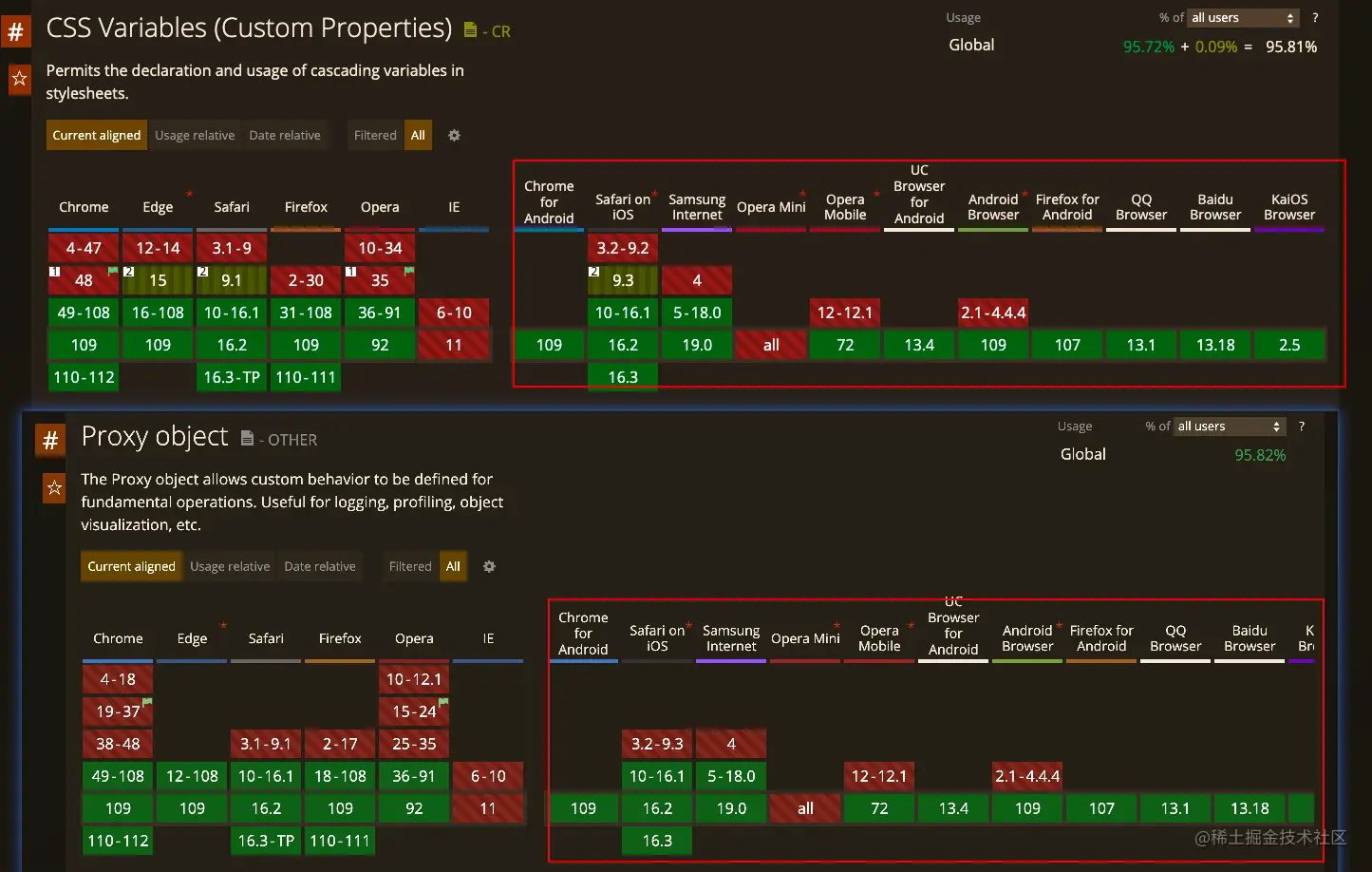Click Safari version 3.1-9.1 cell
This screenshot has height=872, width=1372.
coord(266,744)
